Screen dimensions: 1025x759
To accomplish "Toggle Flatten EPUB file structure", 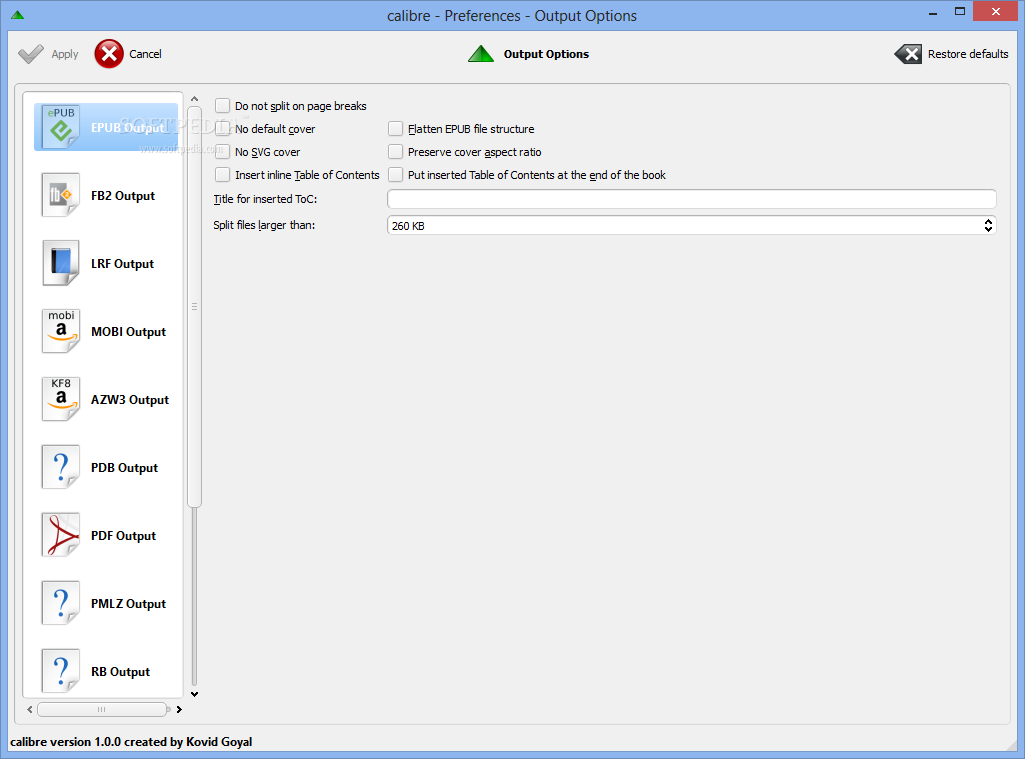I will point(395,129).
